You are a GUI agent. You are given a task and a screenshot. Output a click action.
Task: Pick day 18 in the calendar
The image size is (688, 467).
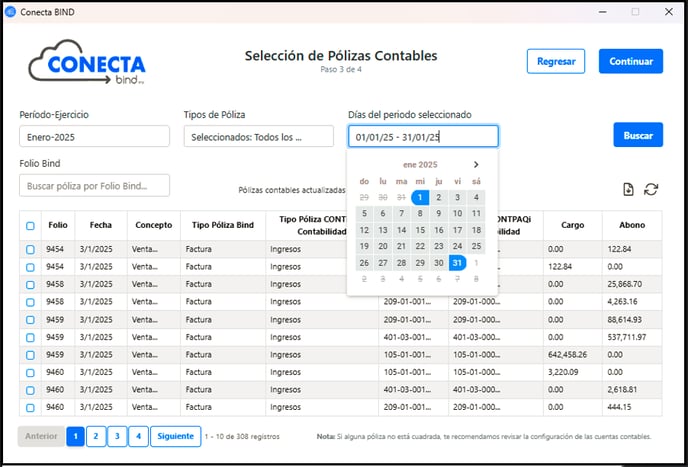pos(476,230)
